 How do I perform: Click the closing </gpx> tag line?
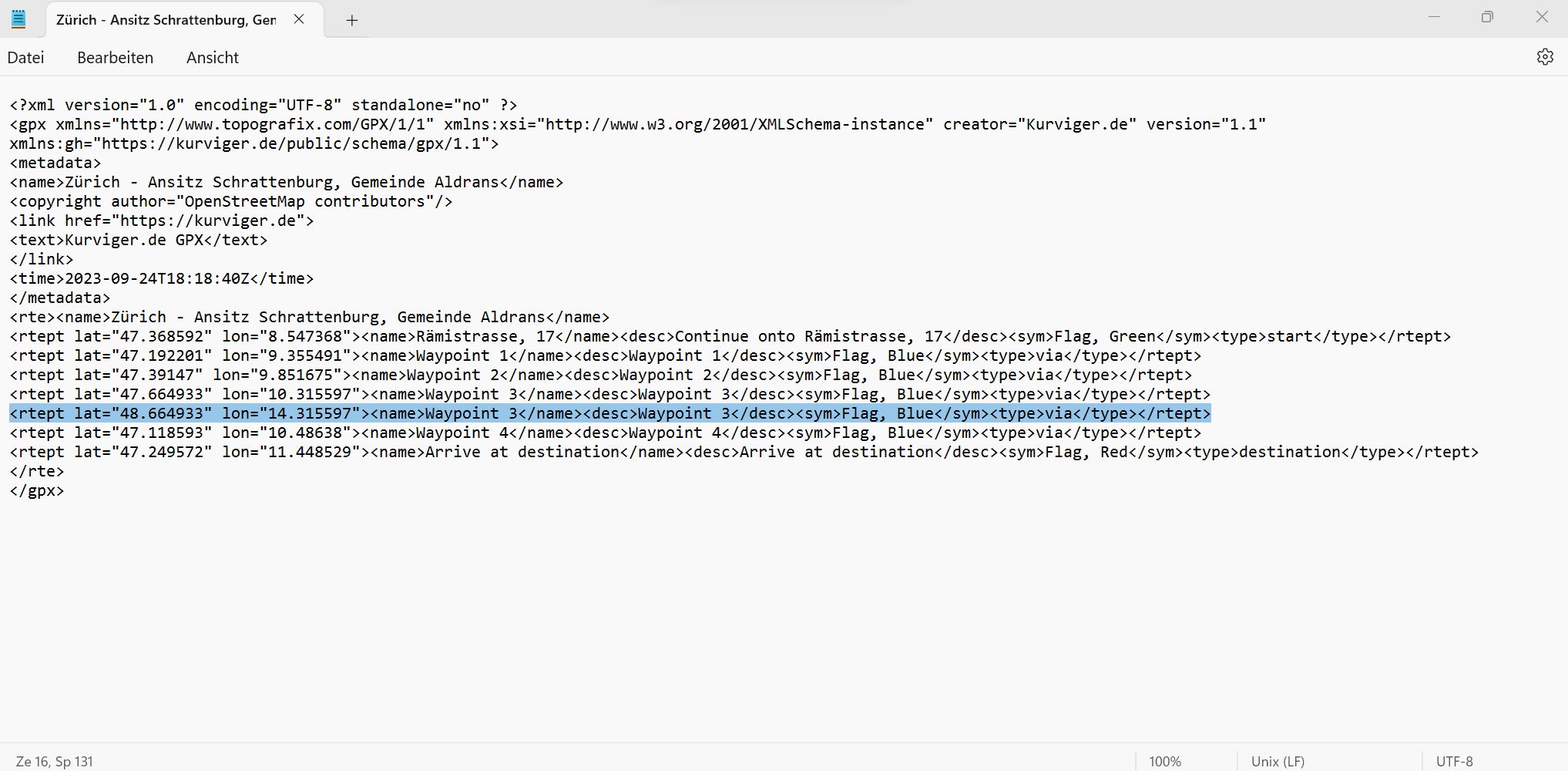coord(37,491)
